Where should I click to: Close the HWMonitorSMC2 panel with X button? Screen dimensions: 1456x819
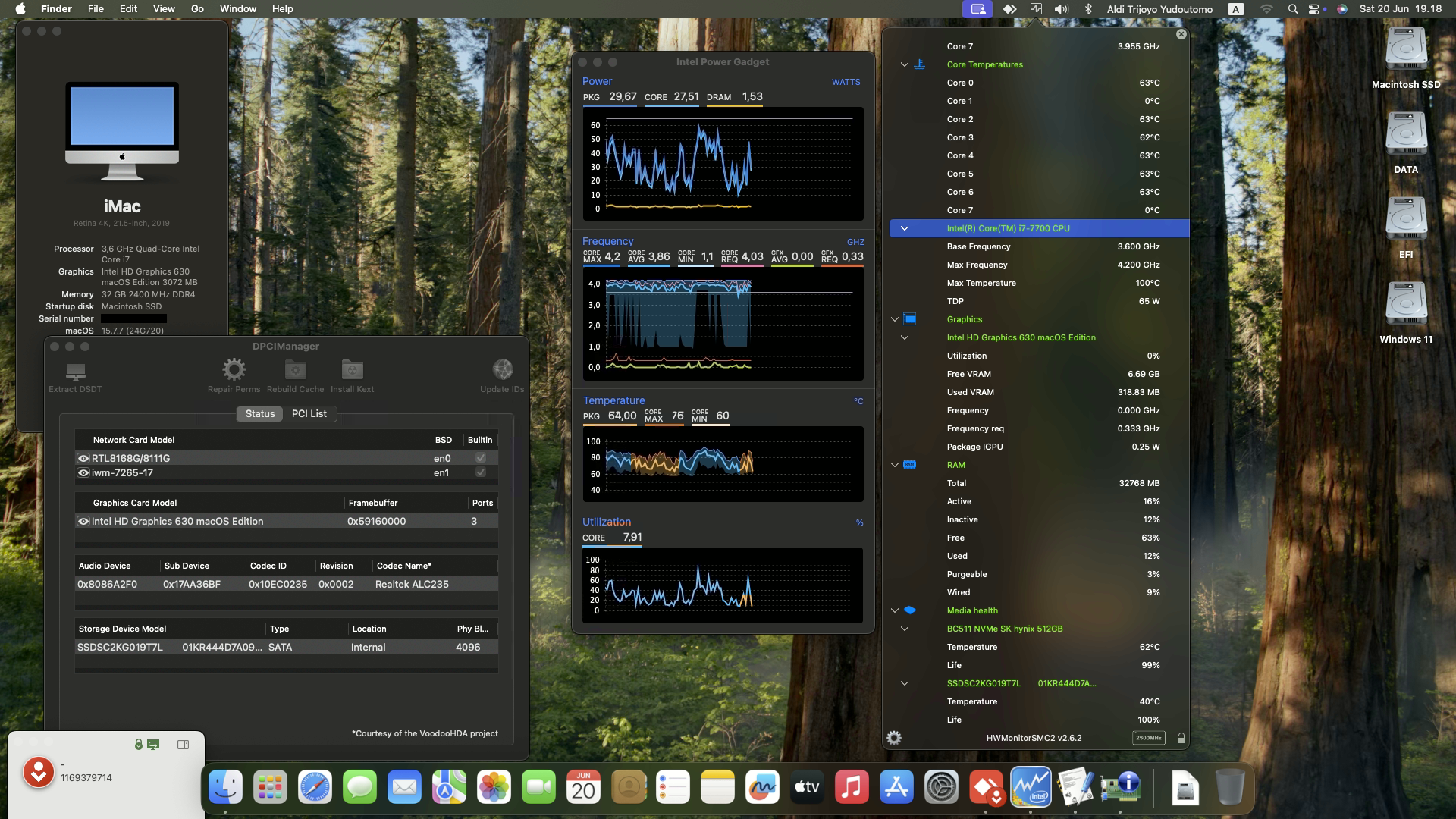pyautogui.click(x=1181, y=34)
